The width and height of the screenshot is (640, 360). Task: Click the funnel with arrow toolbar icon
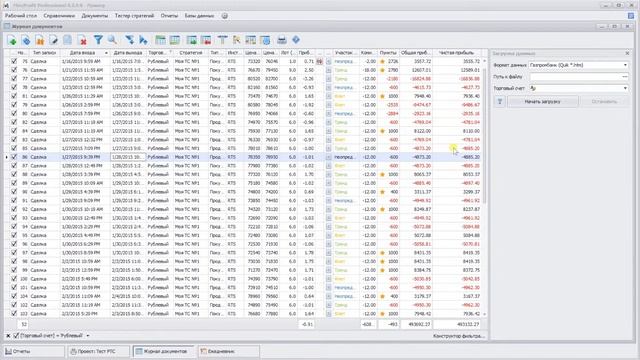129,40
